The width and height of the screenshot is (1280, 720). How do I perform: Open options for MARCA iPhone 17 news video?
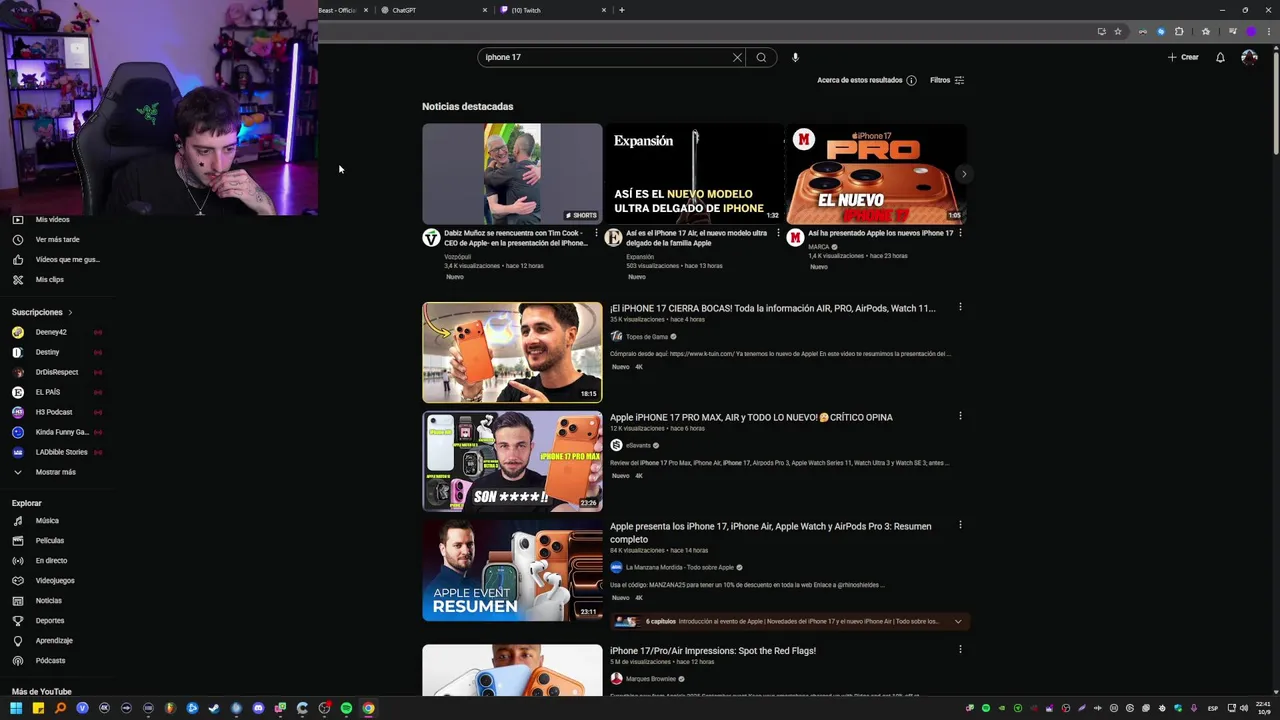pos(960,233)
